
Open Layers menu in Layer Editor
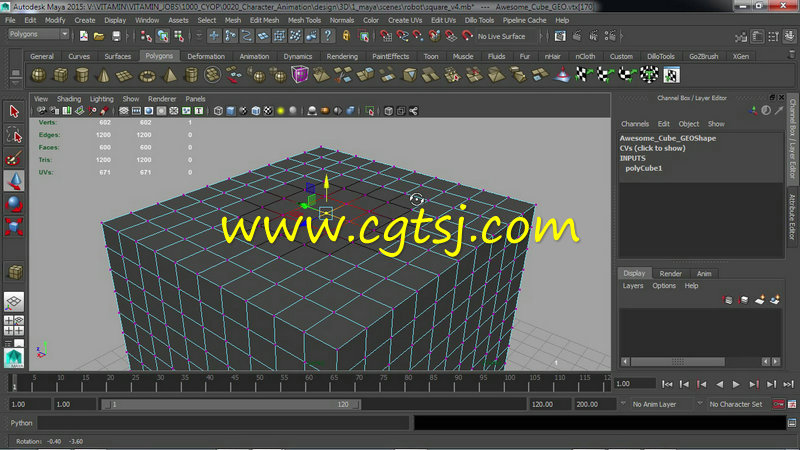coord(633,286)
